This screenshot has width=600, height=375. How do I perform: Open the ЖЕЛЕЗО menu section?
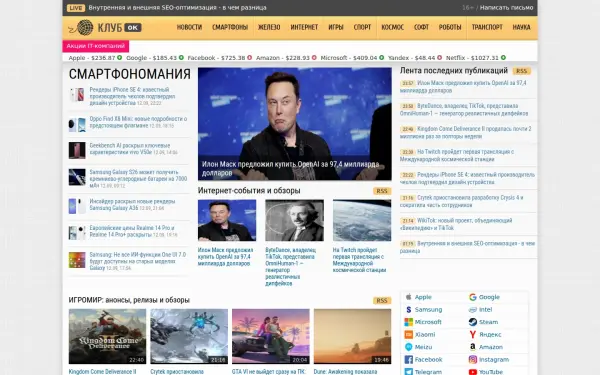click(x=269, y=28)
